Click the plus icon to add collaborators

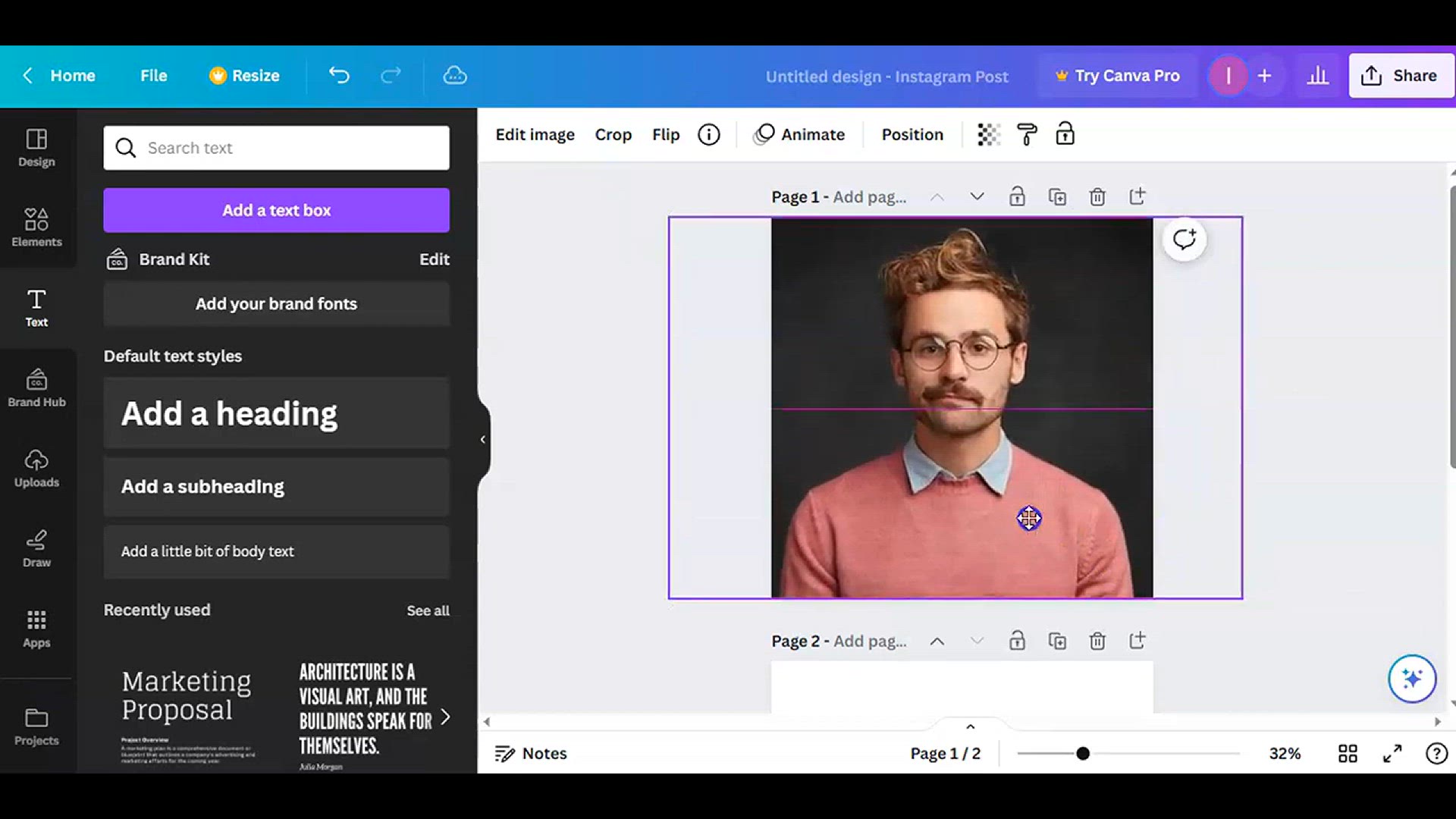[x=1264, y=75]
